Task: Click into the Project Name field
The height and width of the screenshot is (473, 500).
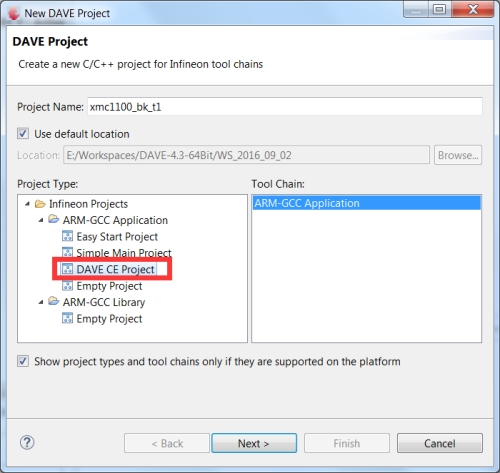Action: click(285, 107)
